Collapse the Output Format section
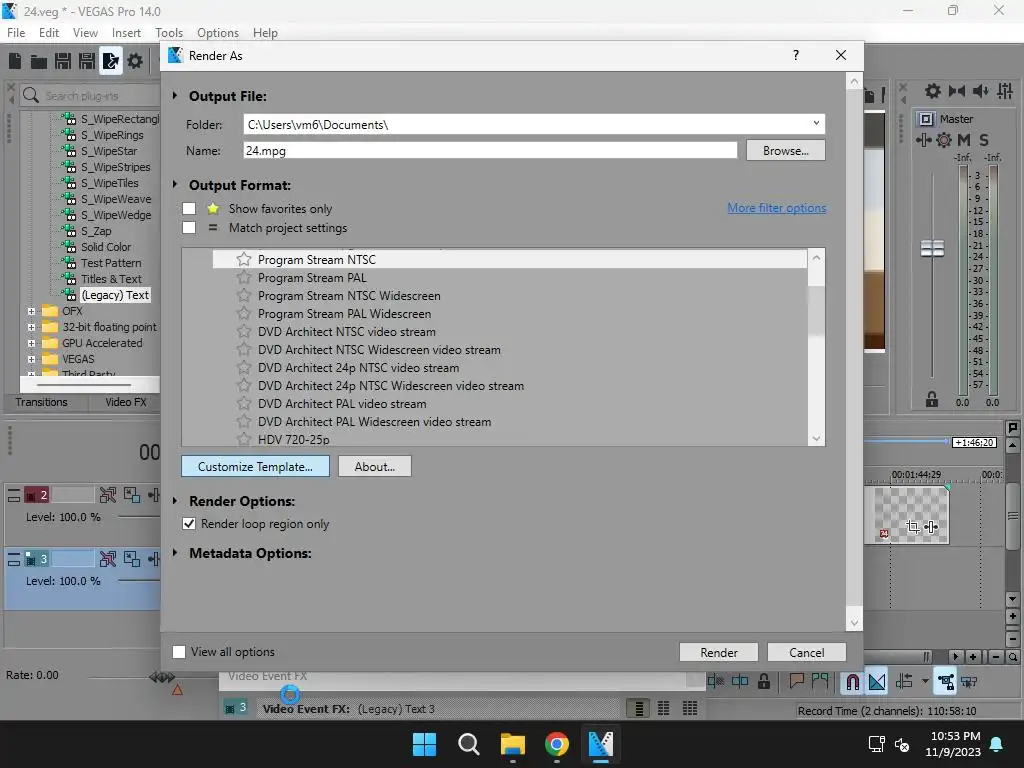 [x=175, y=185]
